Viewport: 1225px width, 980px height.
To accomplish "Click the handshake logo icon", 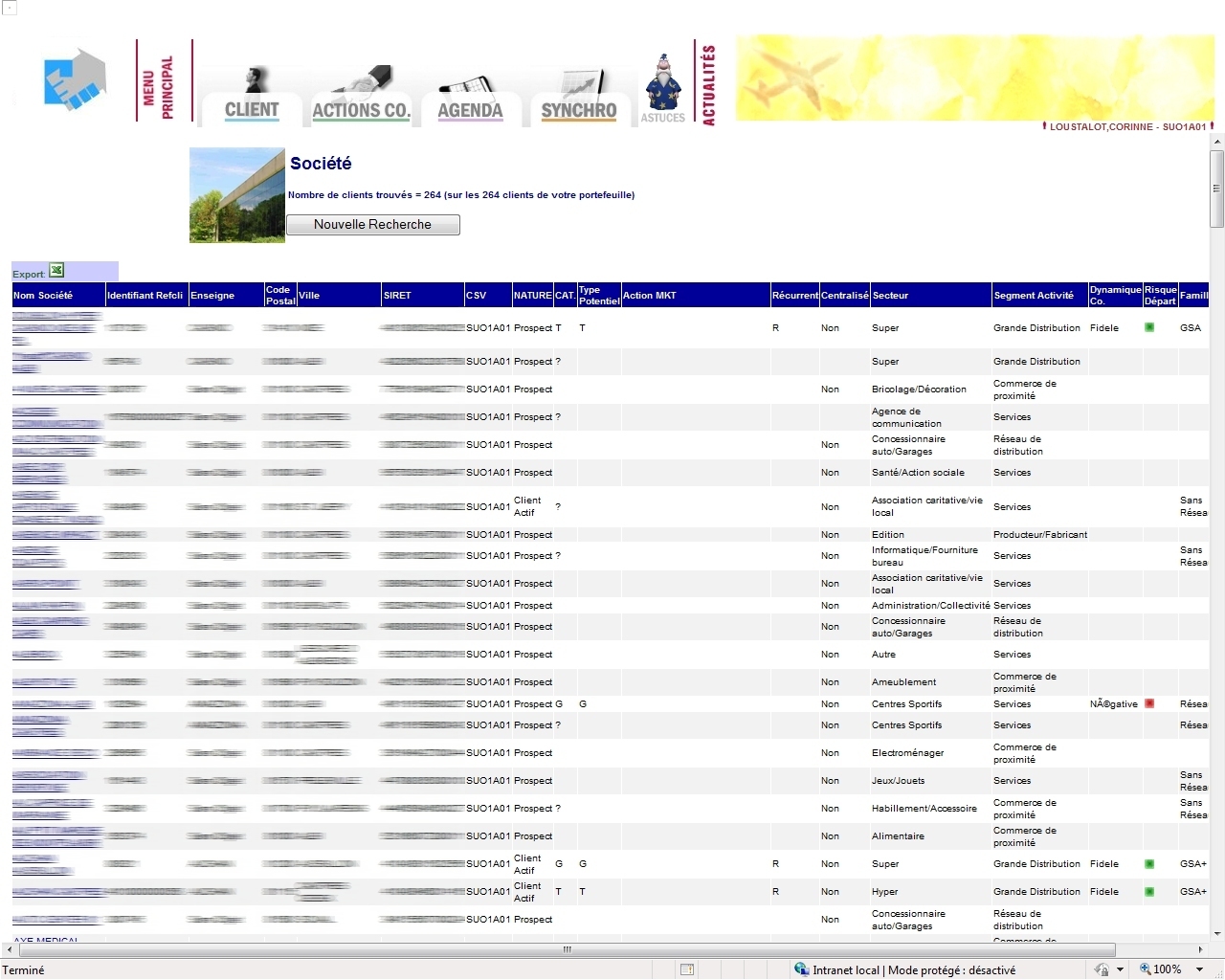I will click(75, 80).
